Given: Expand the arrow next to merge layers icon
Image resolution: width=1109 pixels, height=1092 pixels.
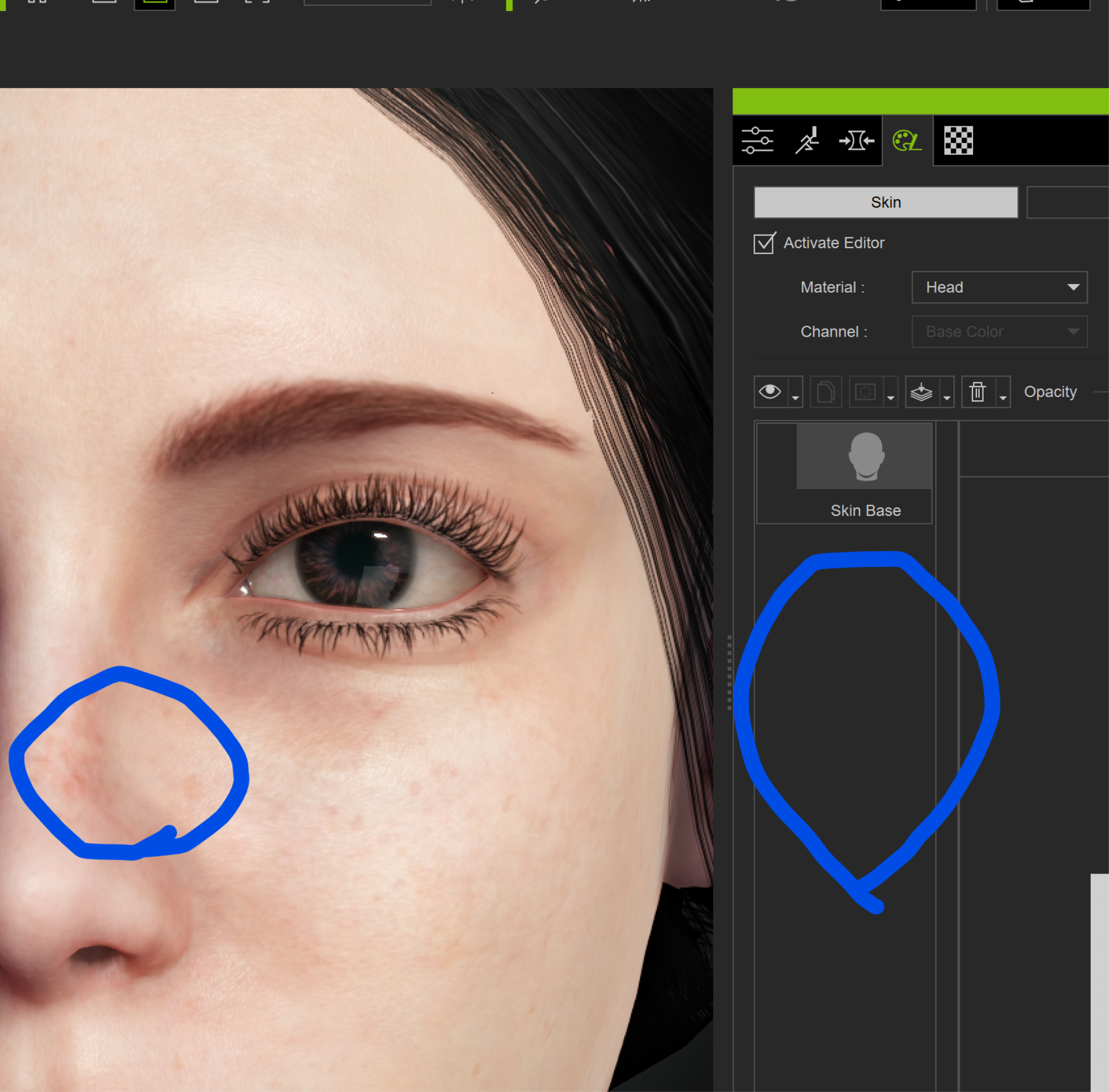Looking at the screenshot, I should pos(947,392).
